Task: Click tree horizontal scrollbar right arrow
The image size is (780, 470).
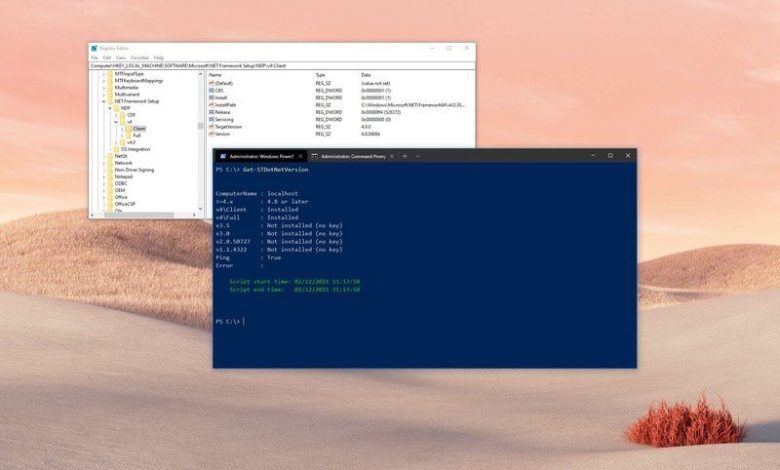Action: click(x=195, y=215)
